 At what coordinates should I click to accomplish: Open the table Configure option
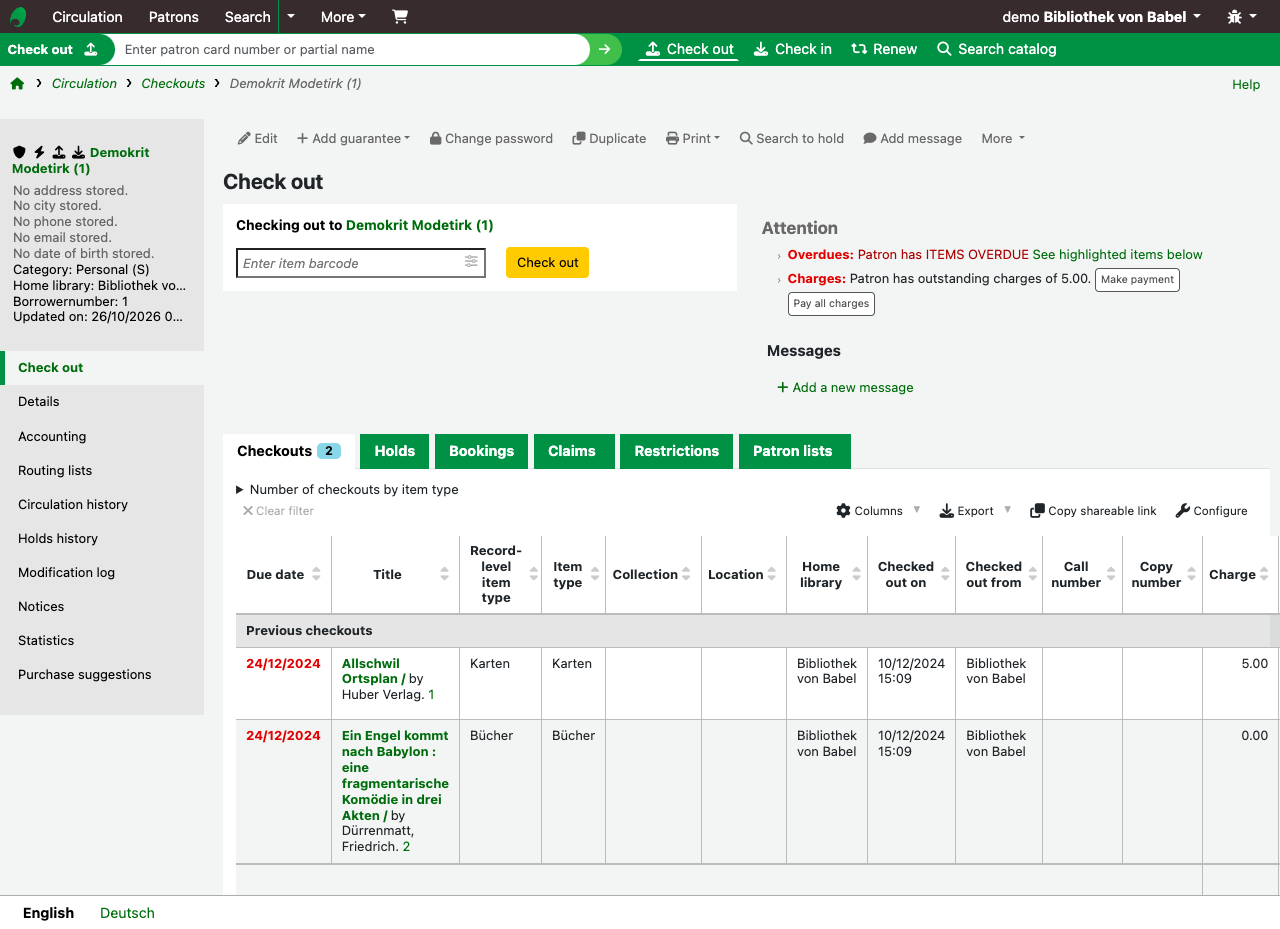pos(1211,511)
